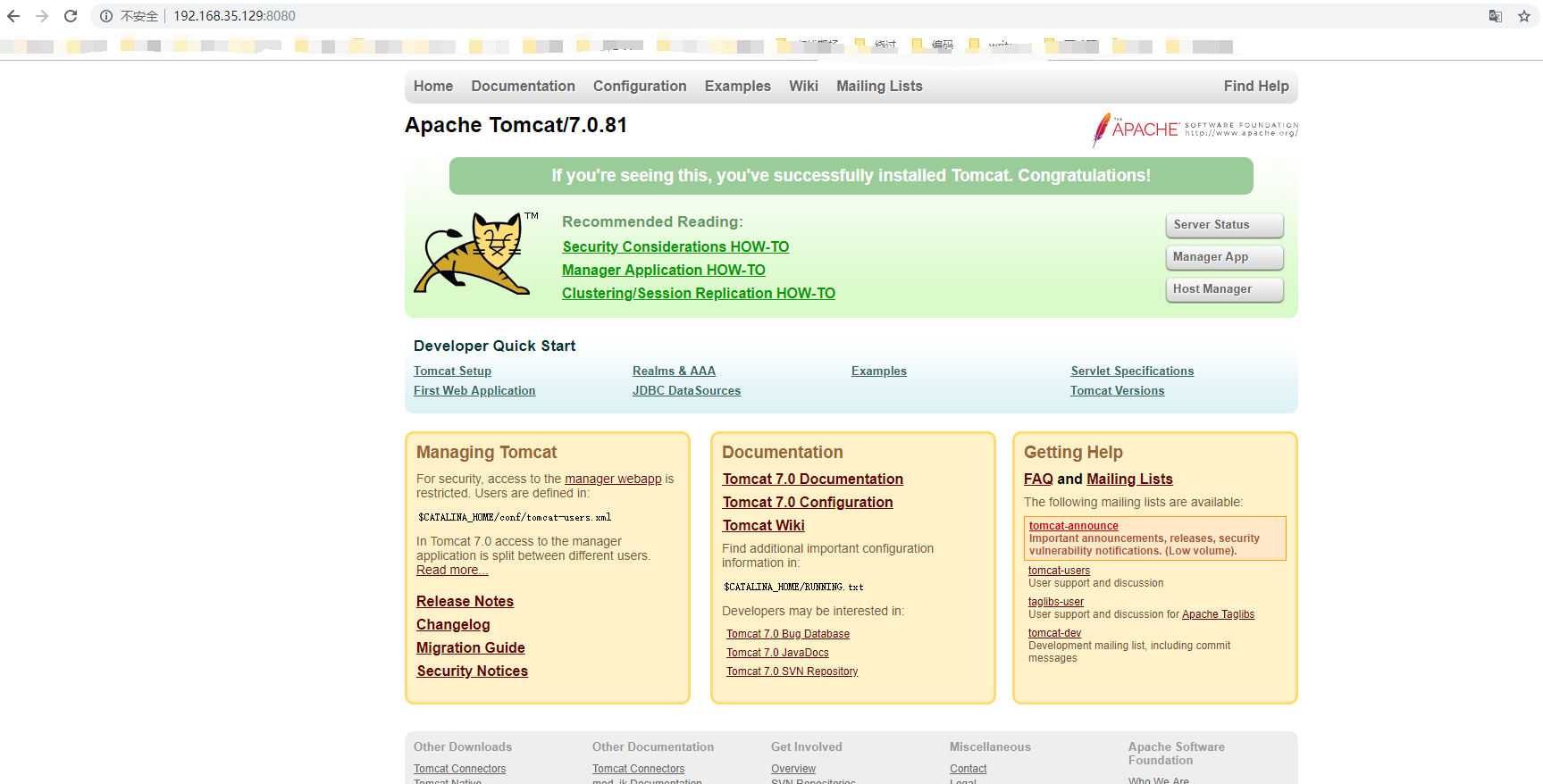This screenshot has height=784, width=1543.
Task: Open Find Help nav item
Action: (1256, 86)
